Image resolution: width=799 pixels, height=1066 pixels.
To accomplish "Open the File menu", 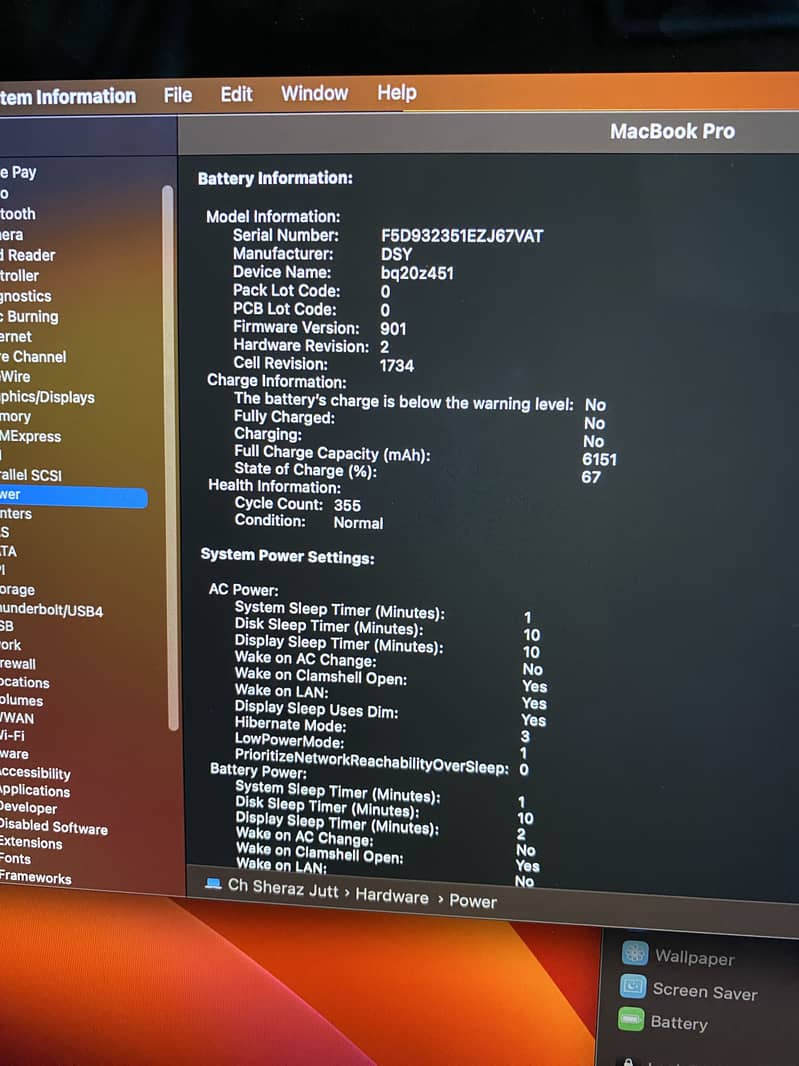I will (177, 95).
